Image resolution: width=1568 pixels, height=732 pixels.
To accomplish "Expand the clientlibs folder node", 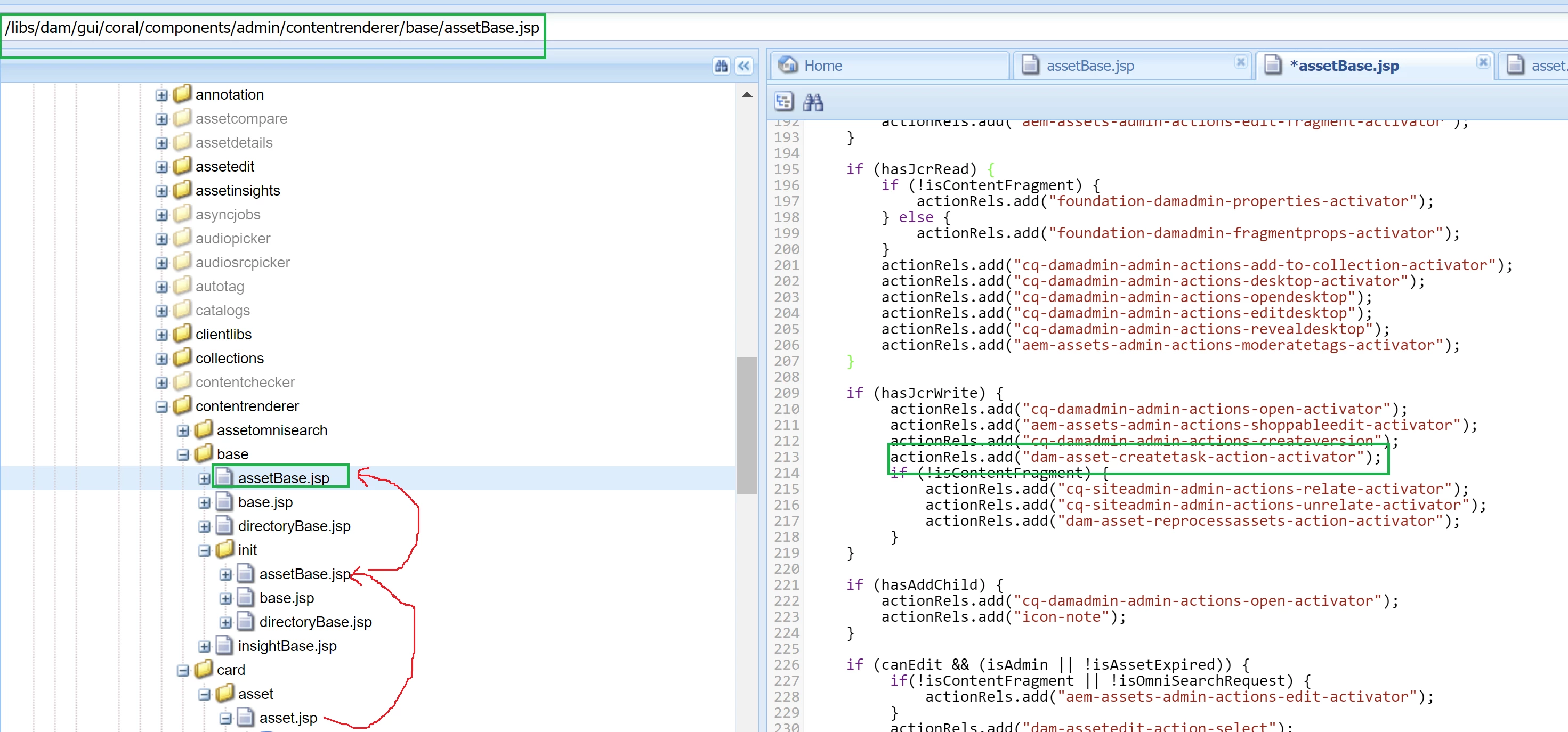I will coord(161,335).
